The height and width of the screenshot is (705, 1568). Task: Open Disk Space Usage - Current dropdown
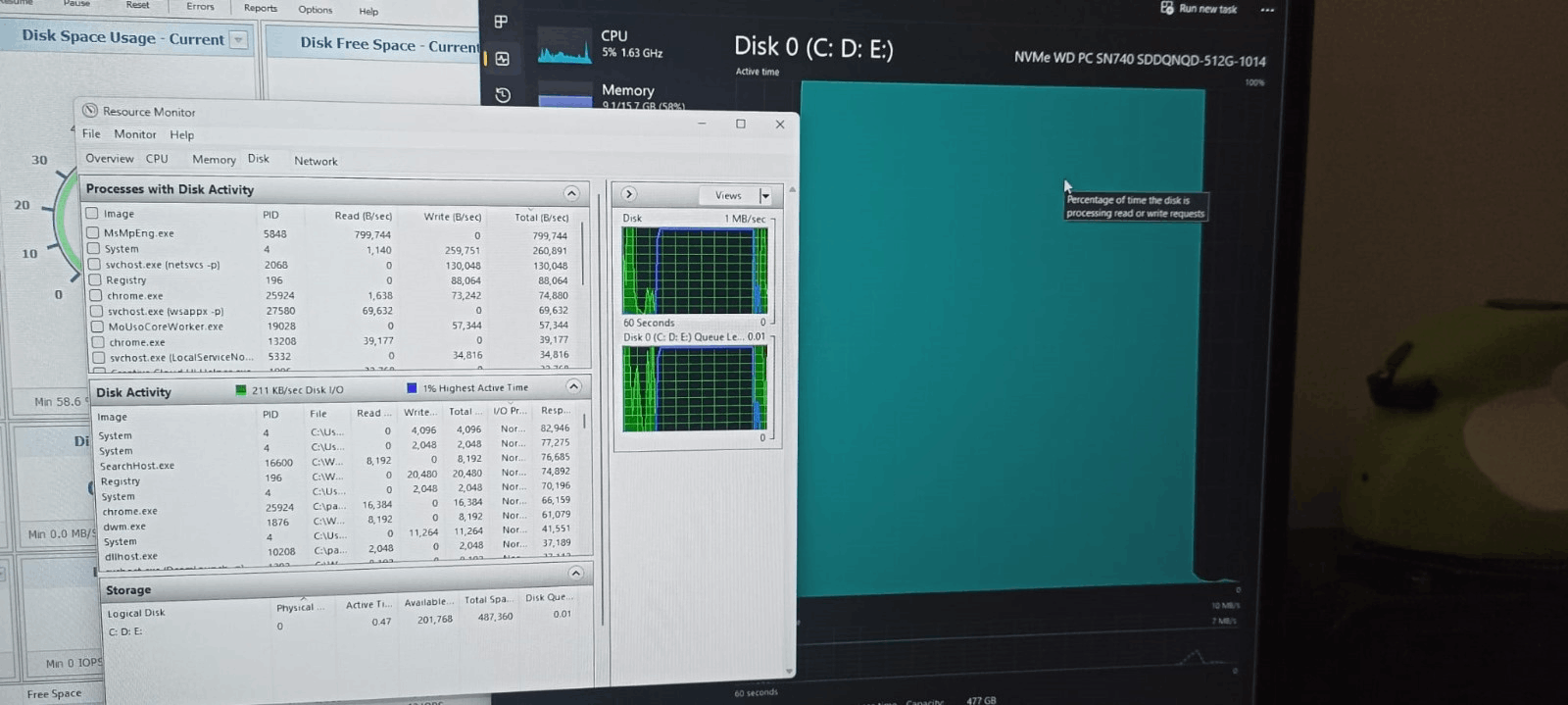tap(238, 40)
